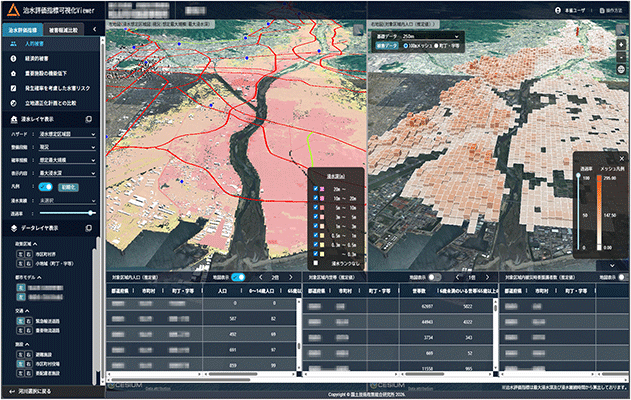Open the ハザード dropdown
Image resolution: width=631 pixels, height=400 pixels.
tap(67, 134)
